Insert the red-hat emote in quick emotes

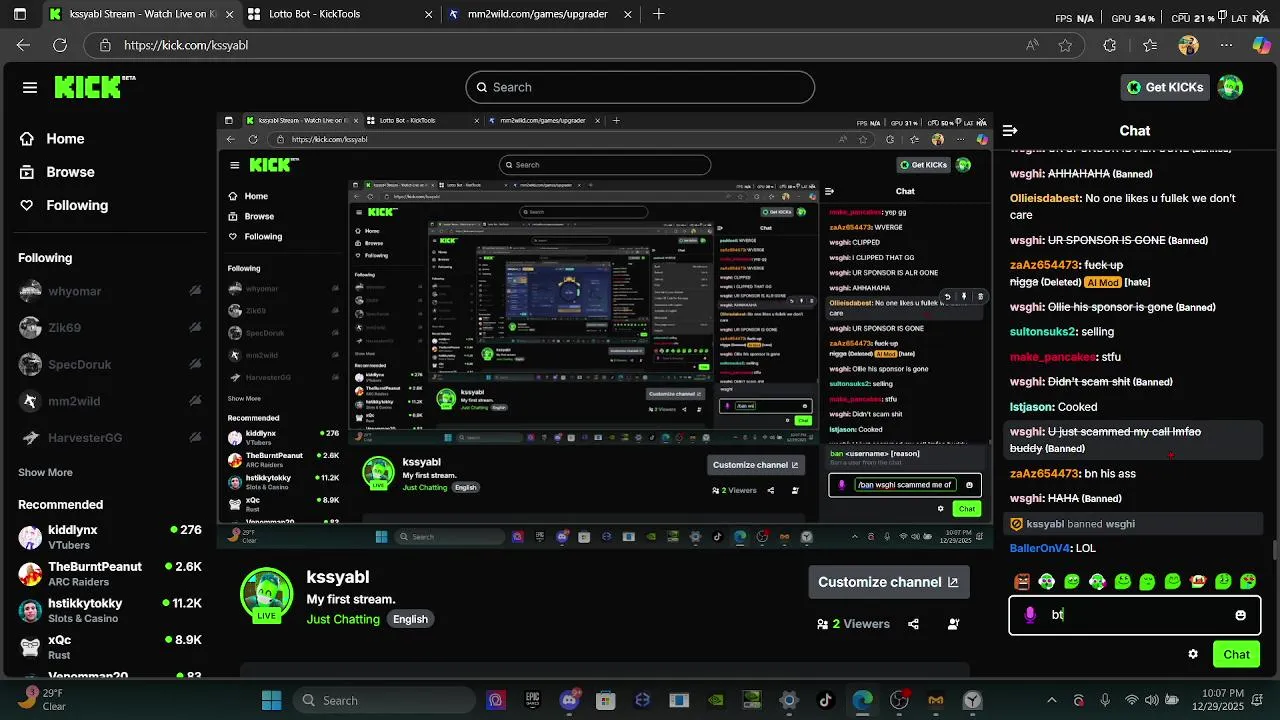tap(1197, 581)
